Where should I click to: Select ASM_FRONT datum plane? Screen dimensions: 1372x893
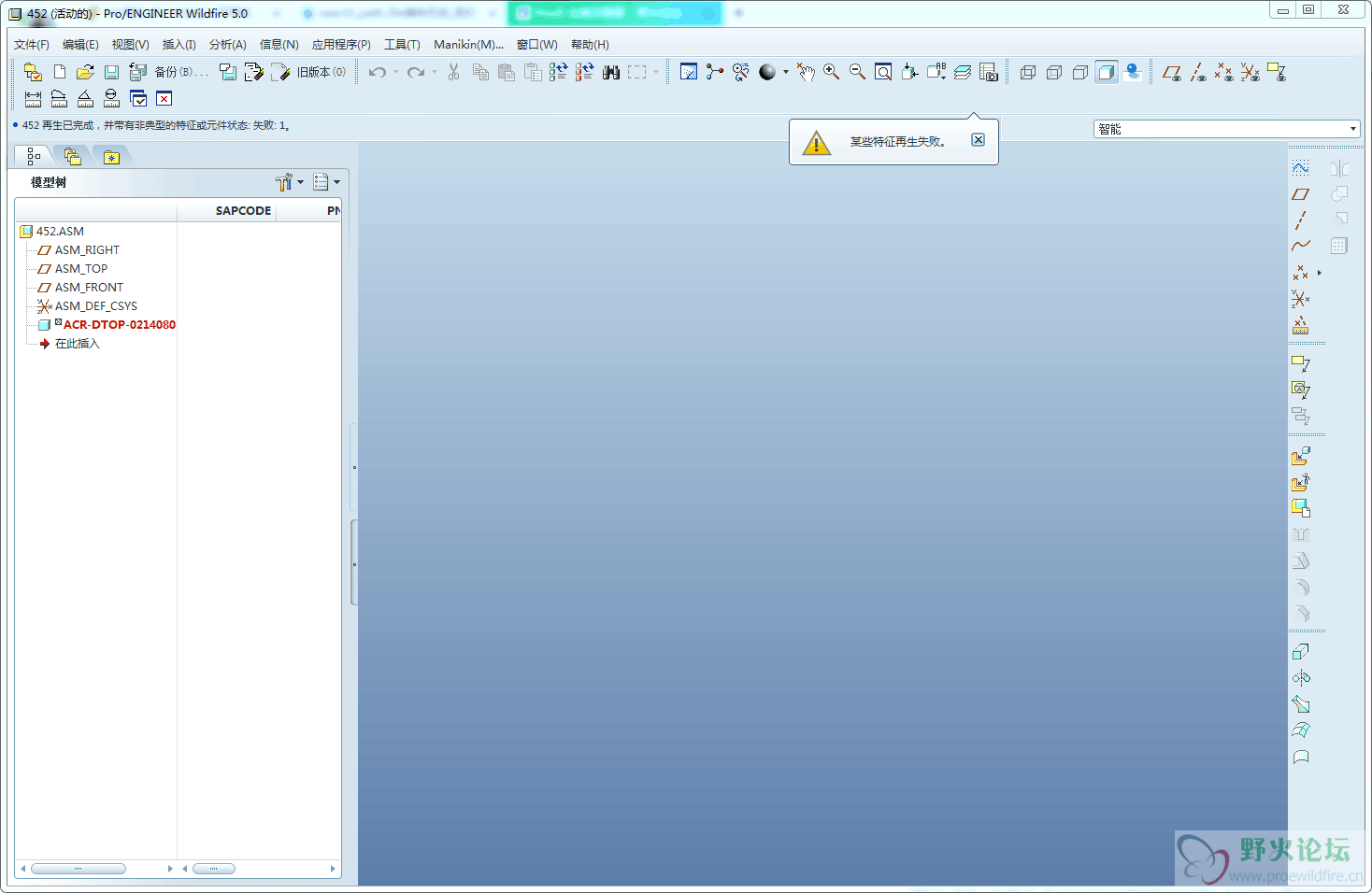click(89, 287)
